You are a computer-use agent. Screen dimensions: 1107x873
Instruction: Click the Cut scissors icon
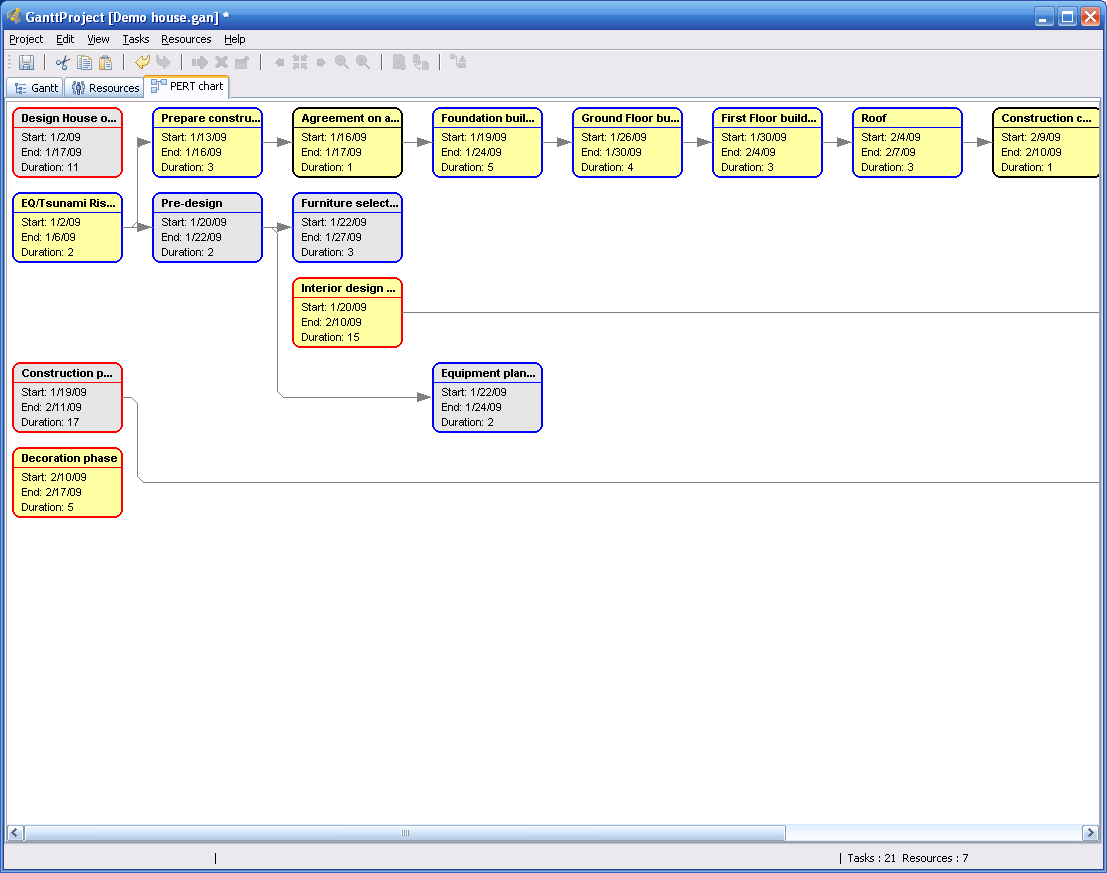(62, 63)
